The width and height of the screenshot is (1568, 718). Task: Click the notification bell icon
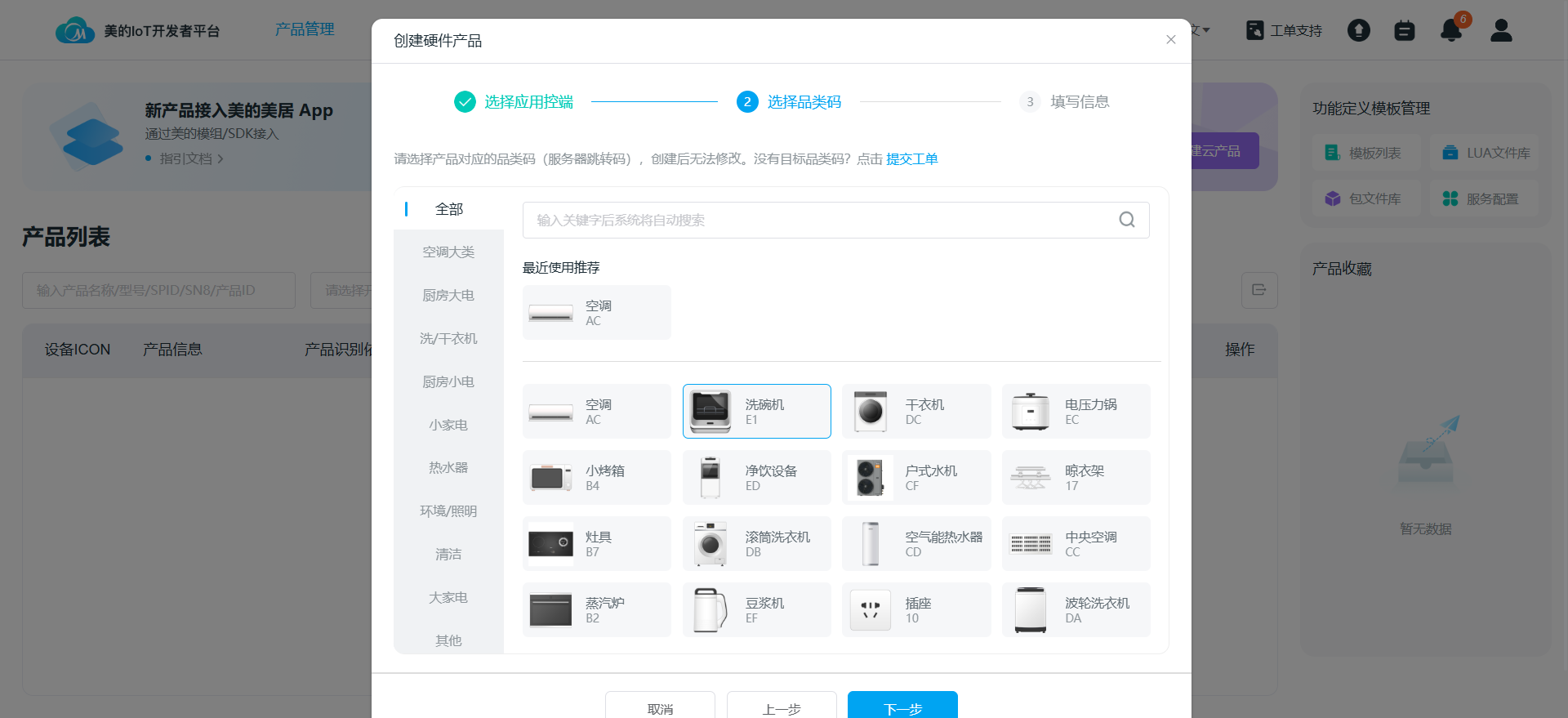click(x=1450, y=31)
